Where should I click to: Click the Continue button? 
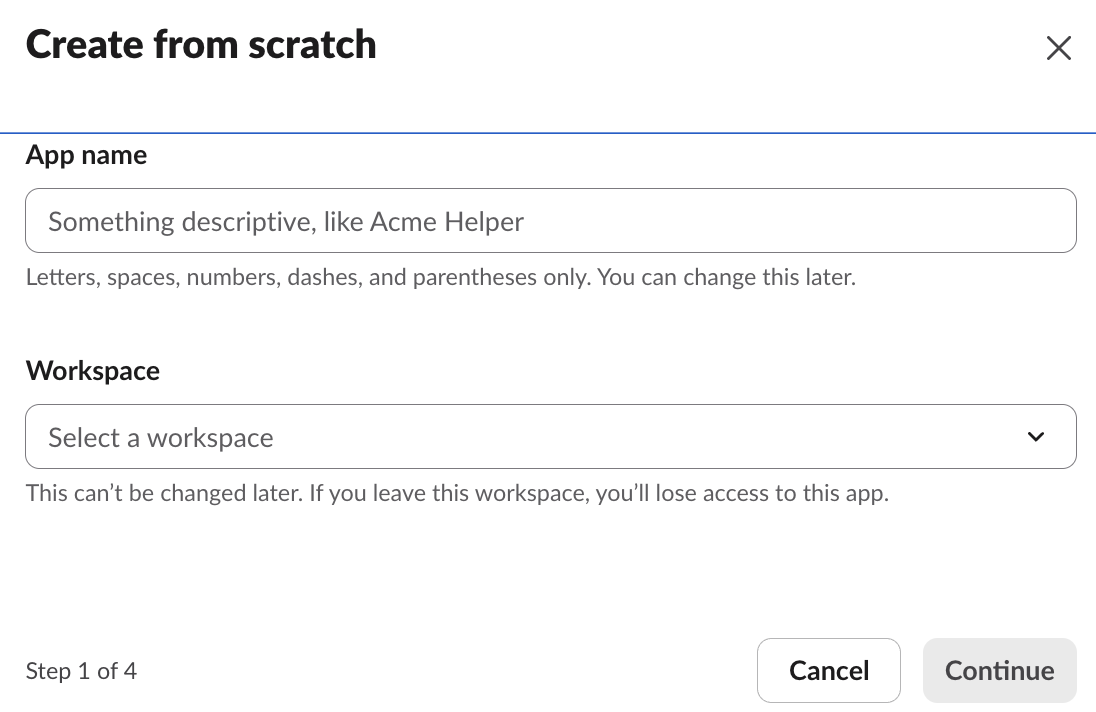1000,671
